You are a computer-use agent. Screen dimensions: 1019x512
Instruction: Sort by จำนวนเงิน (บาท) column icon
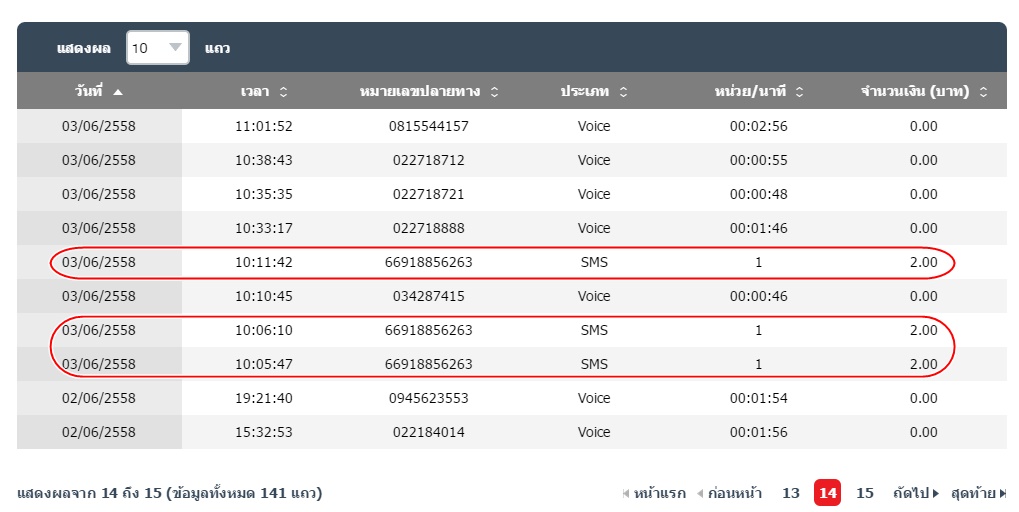pos(983,92)
